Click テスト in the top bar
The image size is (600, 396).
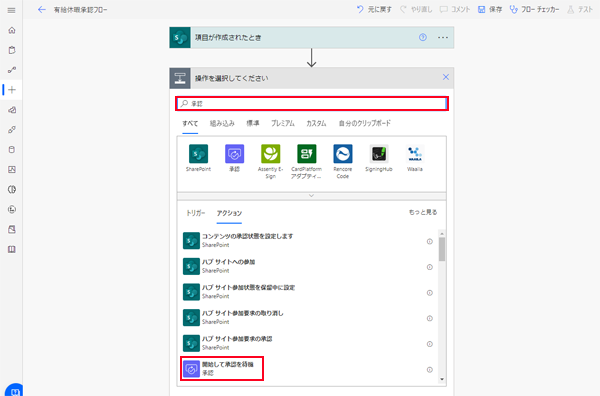point(580,10)
